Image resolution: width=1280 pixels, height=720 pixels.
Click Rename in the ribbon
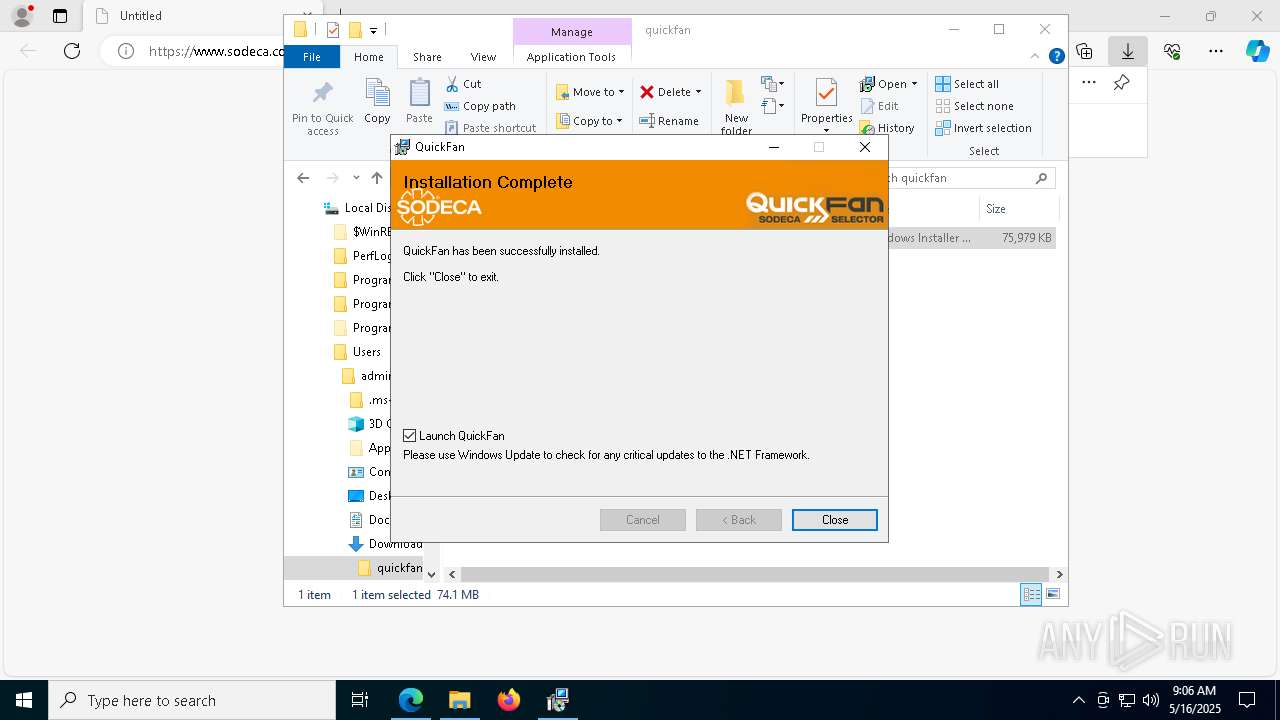pos(669,121)
